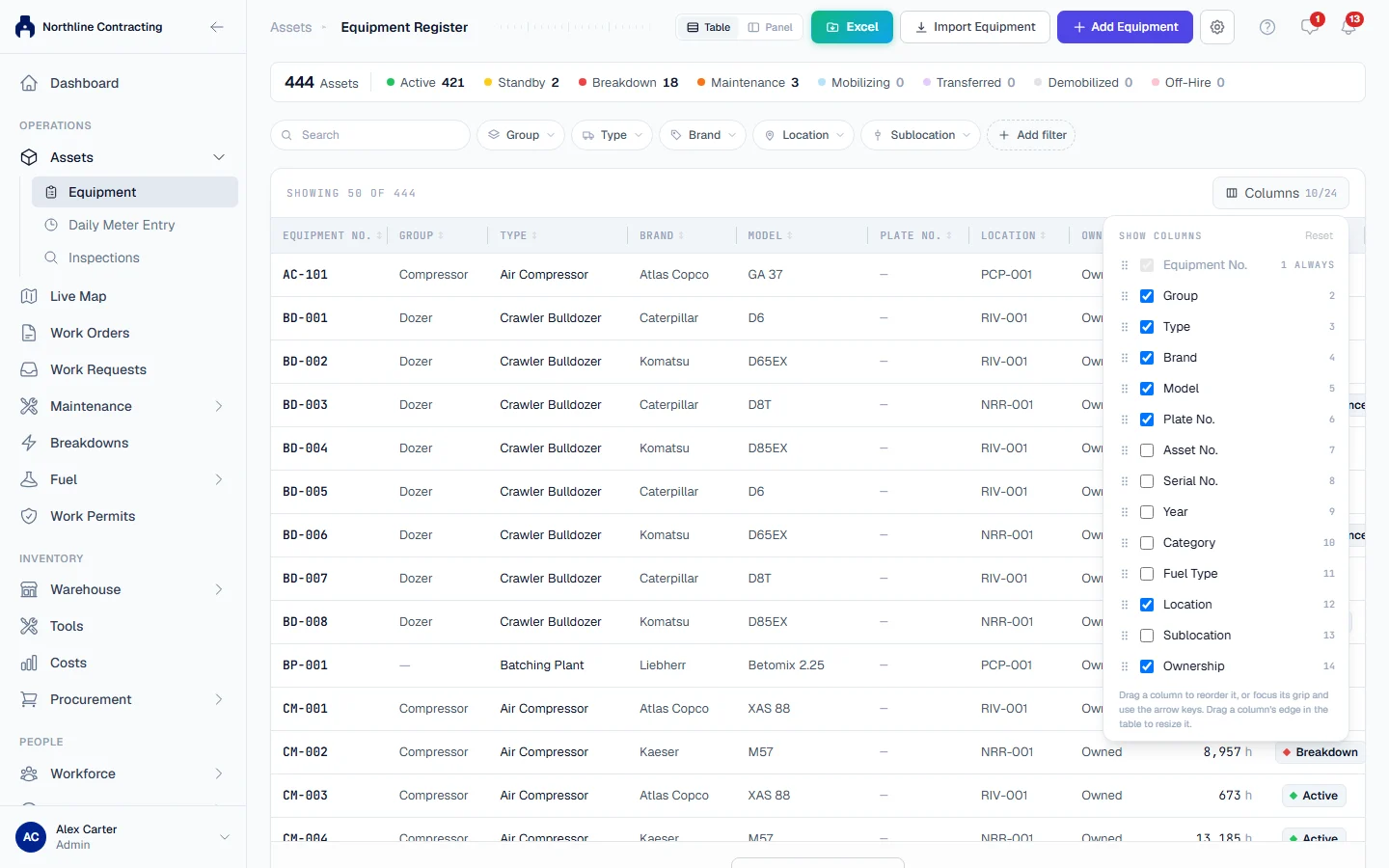
Task: Click the Add filter chip
Action: 1031,135
